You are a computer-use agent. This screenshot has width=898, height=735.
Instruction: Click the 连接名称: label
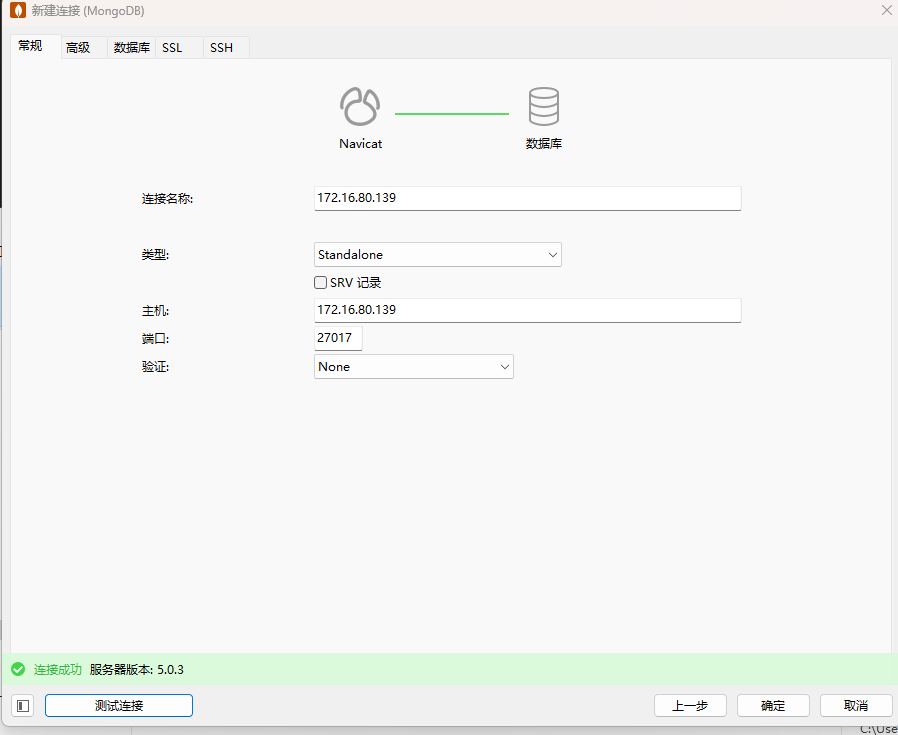tap(167, 199)
